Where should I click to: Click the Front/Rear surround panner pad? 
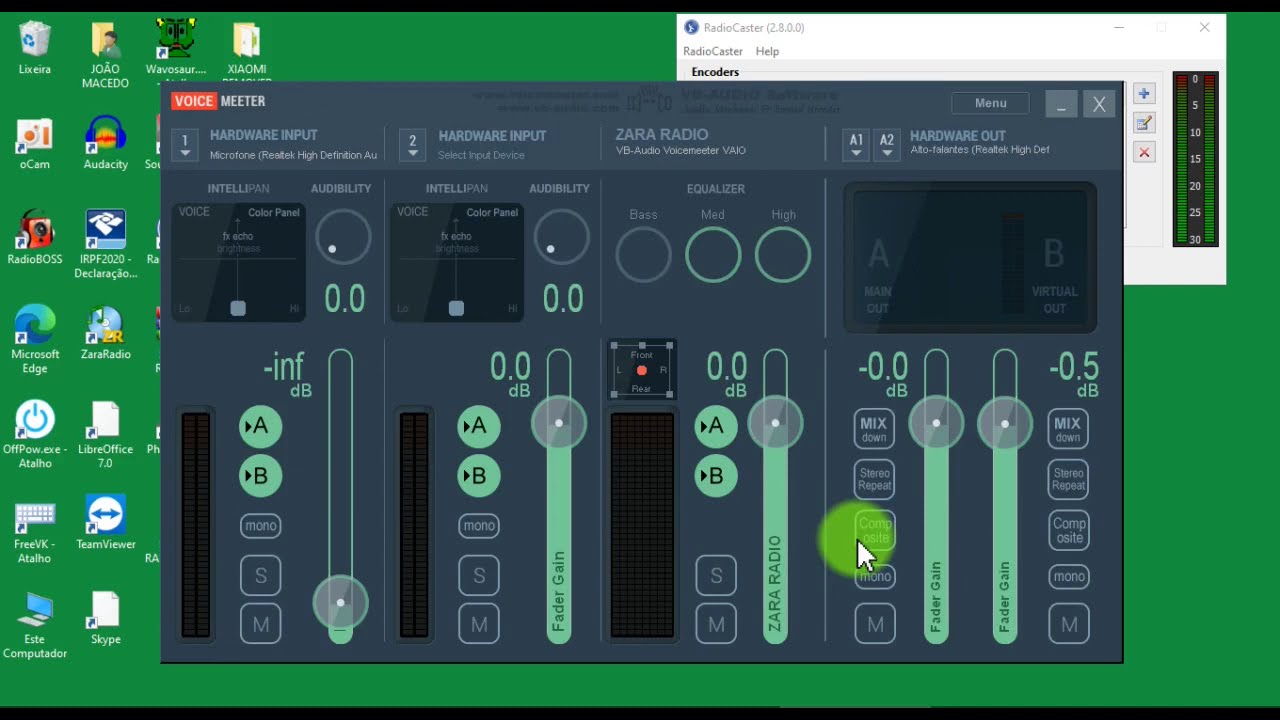(642, 370)
